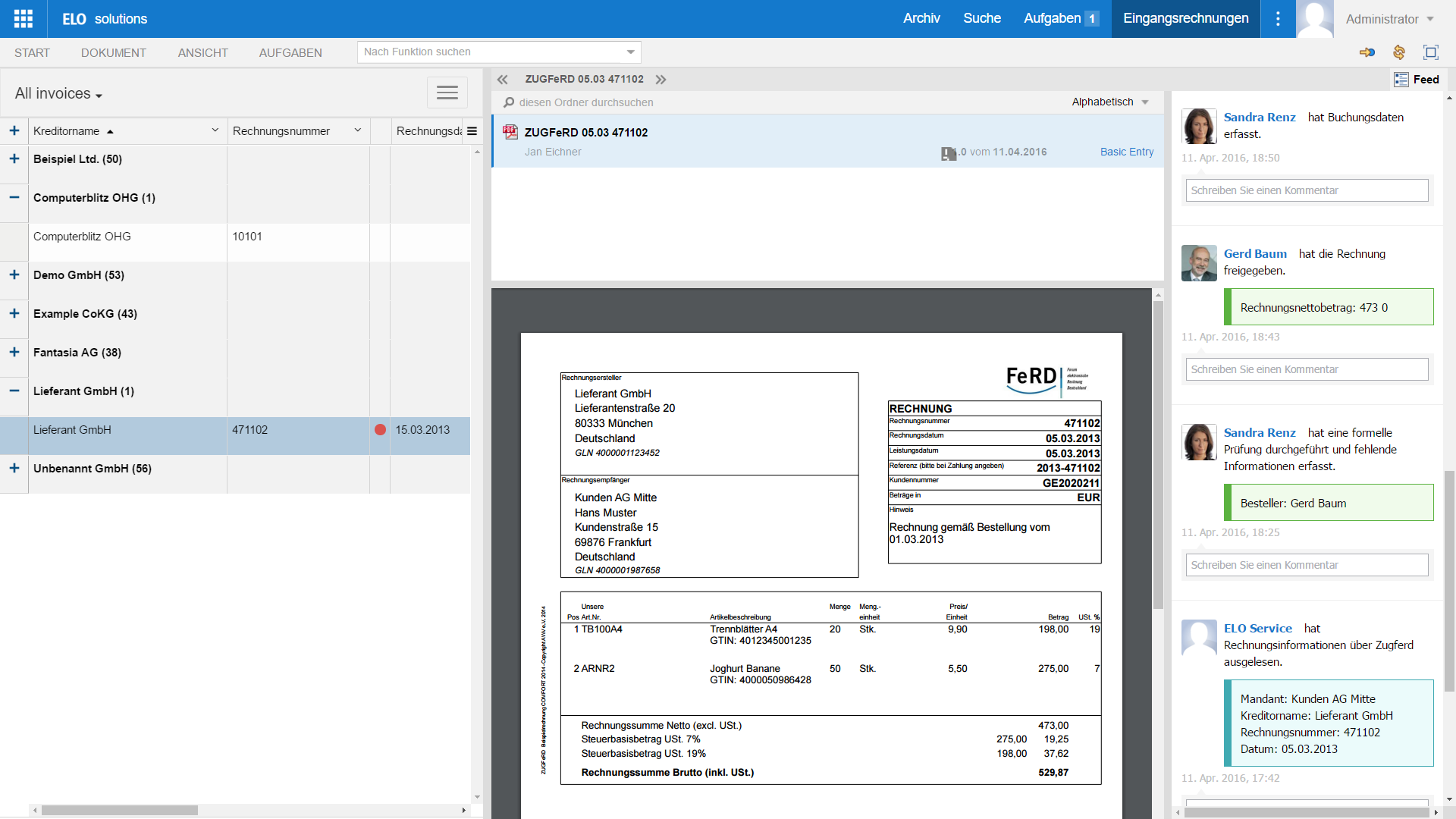Click the Rechnungsnettobetrag: 473 0 feed box
Image resolution: width=1456 pixels, height=819 pixels.
coord(1329,307)
